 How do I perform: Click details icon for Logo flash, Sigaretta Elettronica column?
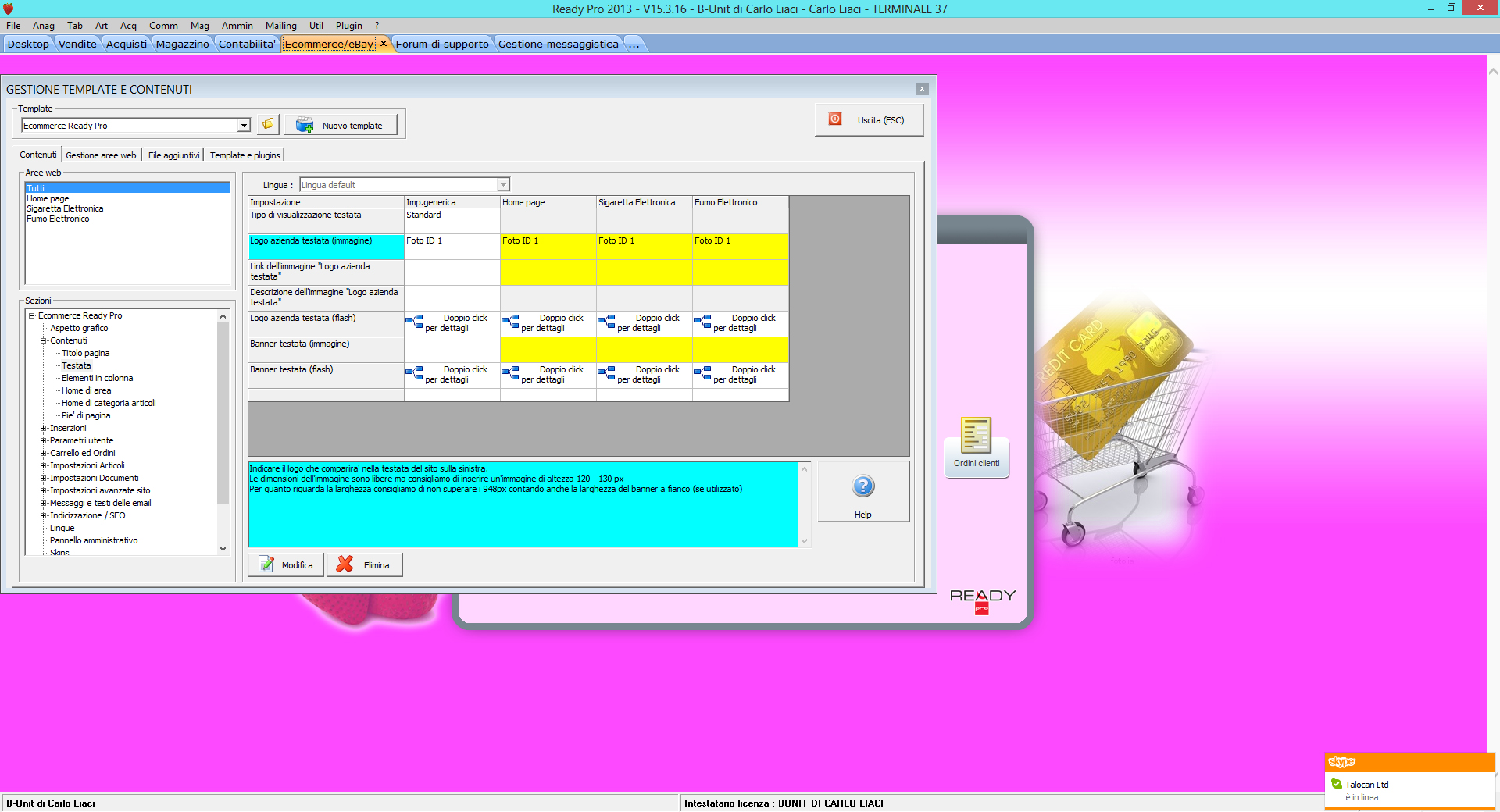pyautogui.click(x=606, y=321)
